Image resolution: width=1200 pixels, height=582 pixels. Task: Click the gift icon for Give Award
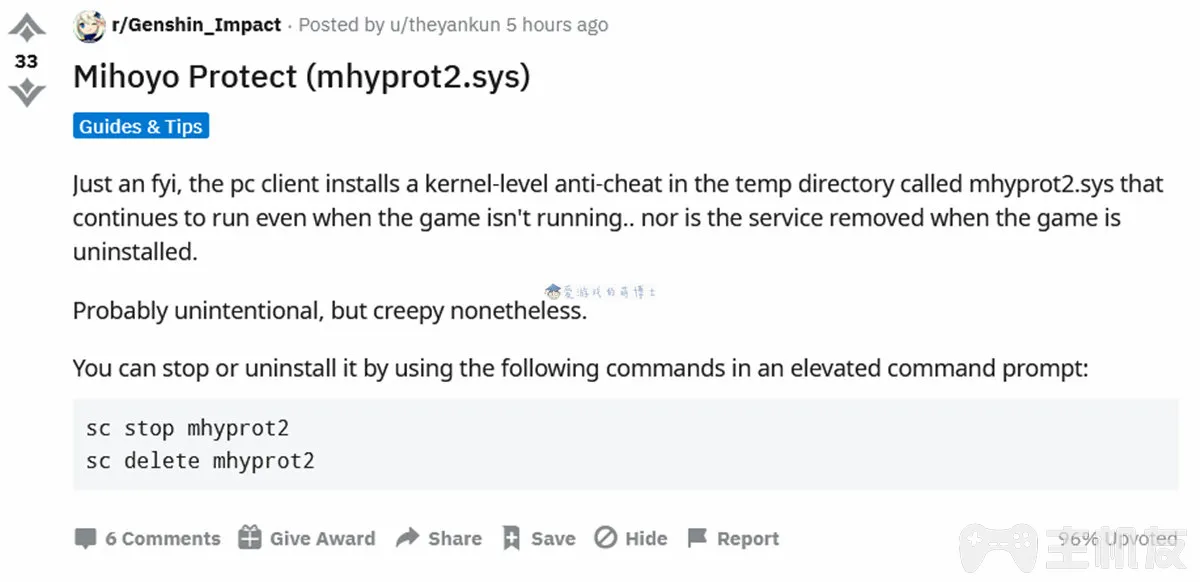coord(249,538)
